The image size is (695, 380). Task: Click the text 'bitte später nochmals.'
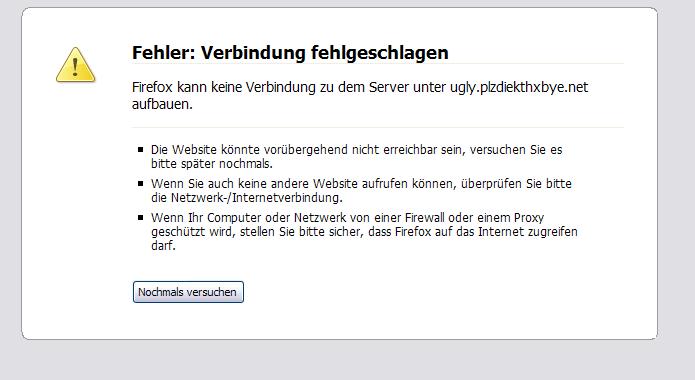pyautogui.click(x=212, y=164)
